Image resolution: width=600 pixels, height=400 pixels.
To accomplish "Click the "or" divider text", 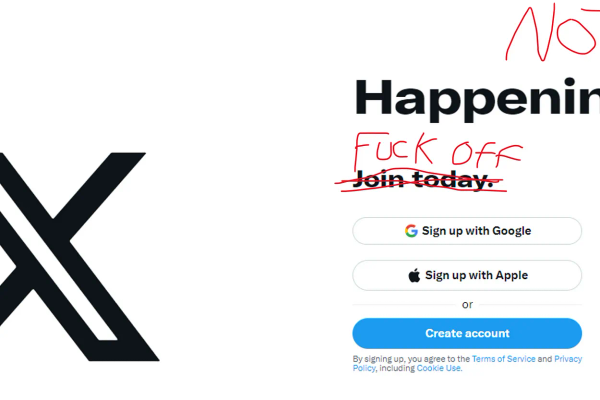I will tap(467, 305).
